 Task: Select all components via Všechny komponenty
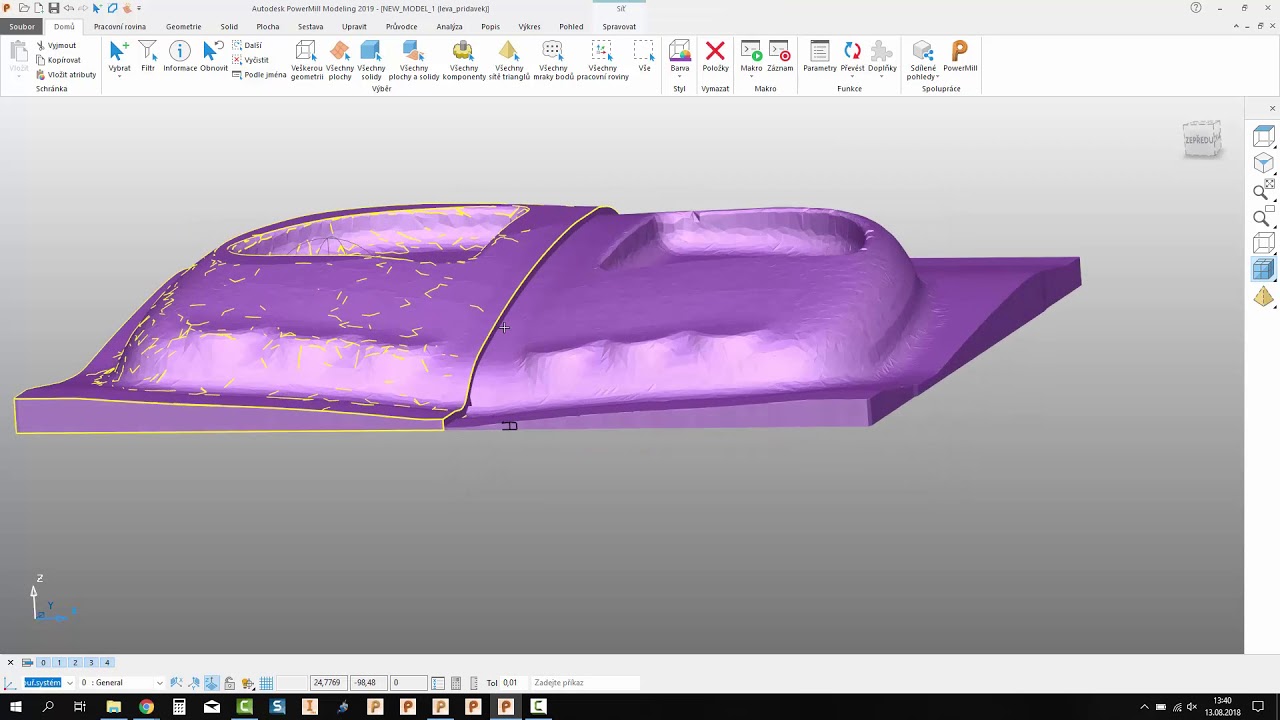pyautogui.click(x=463, y=60)
